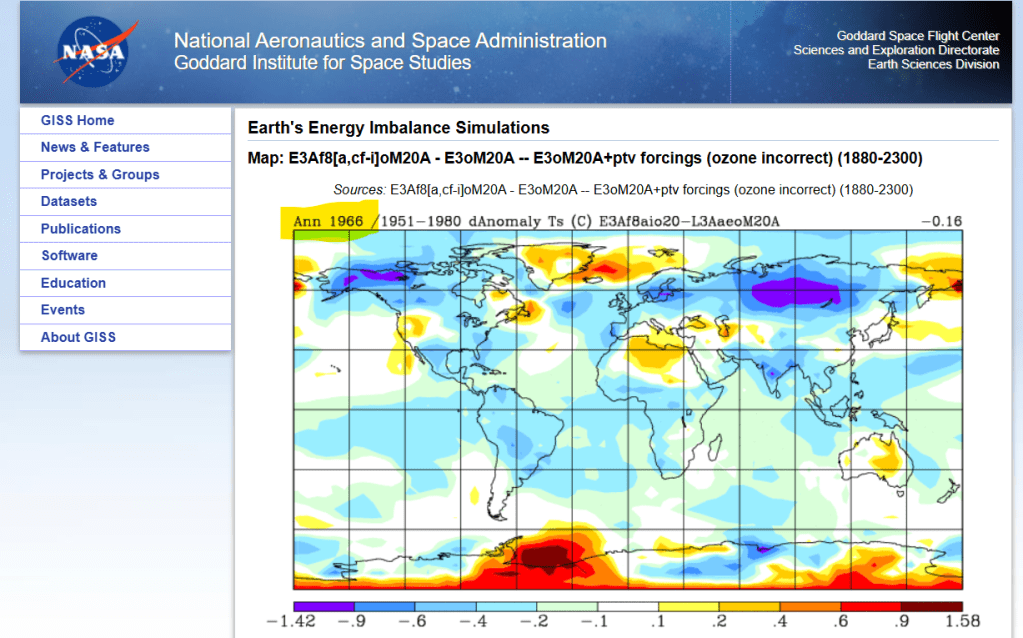The width and height of the screenshot is (1023, 638).
Task: Open the National Aeronautics and Space Administration link
Action: [x=390, y=41]
